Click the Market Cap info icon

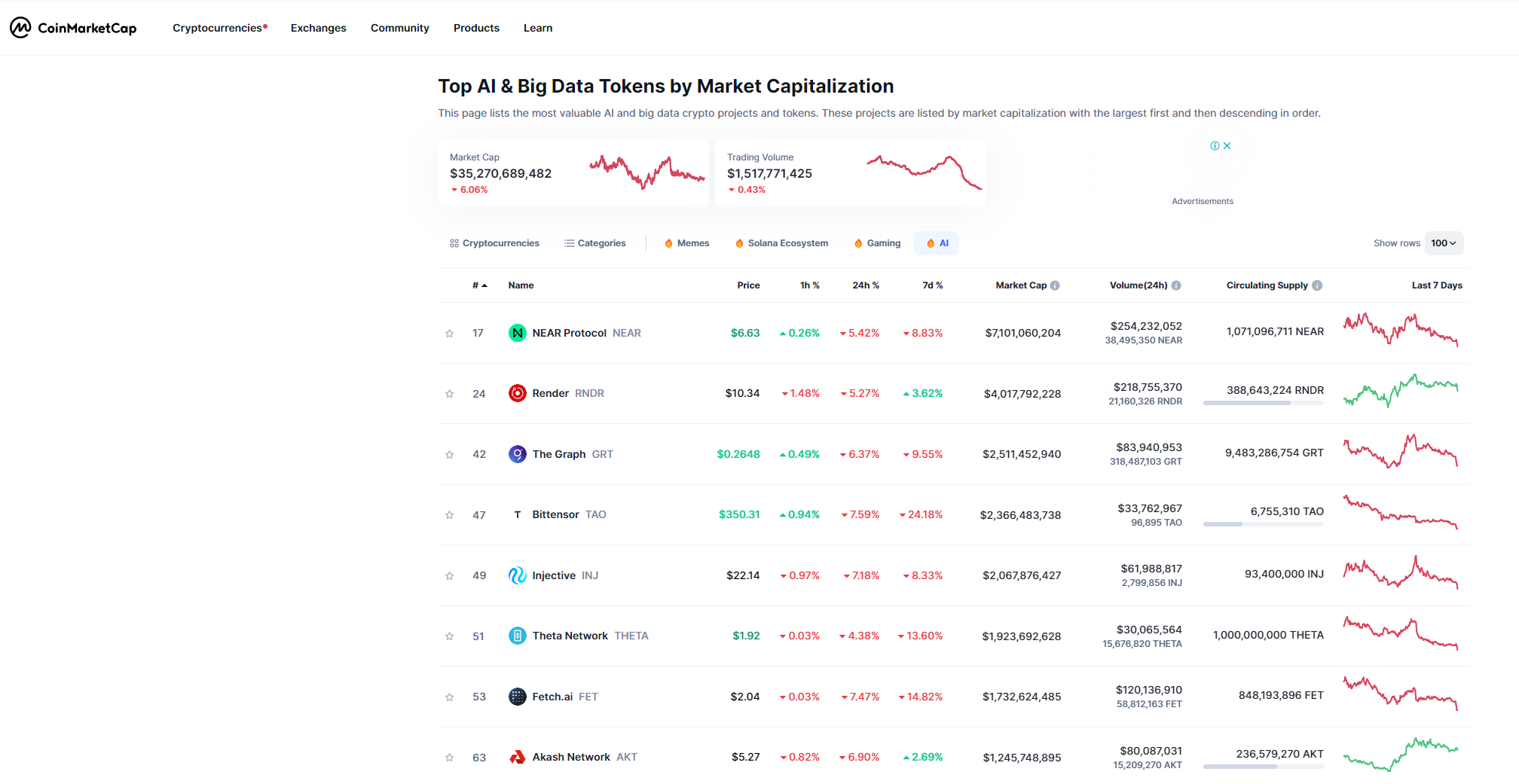tap(1055, 285)
